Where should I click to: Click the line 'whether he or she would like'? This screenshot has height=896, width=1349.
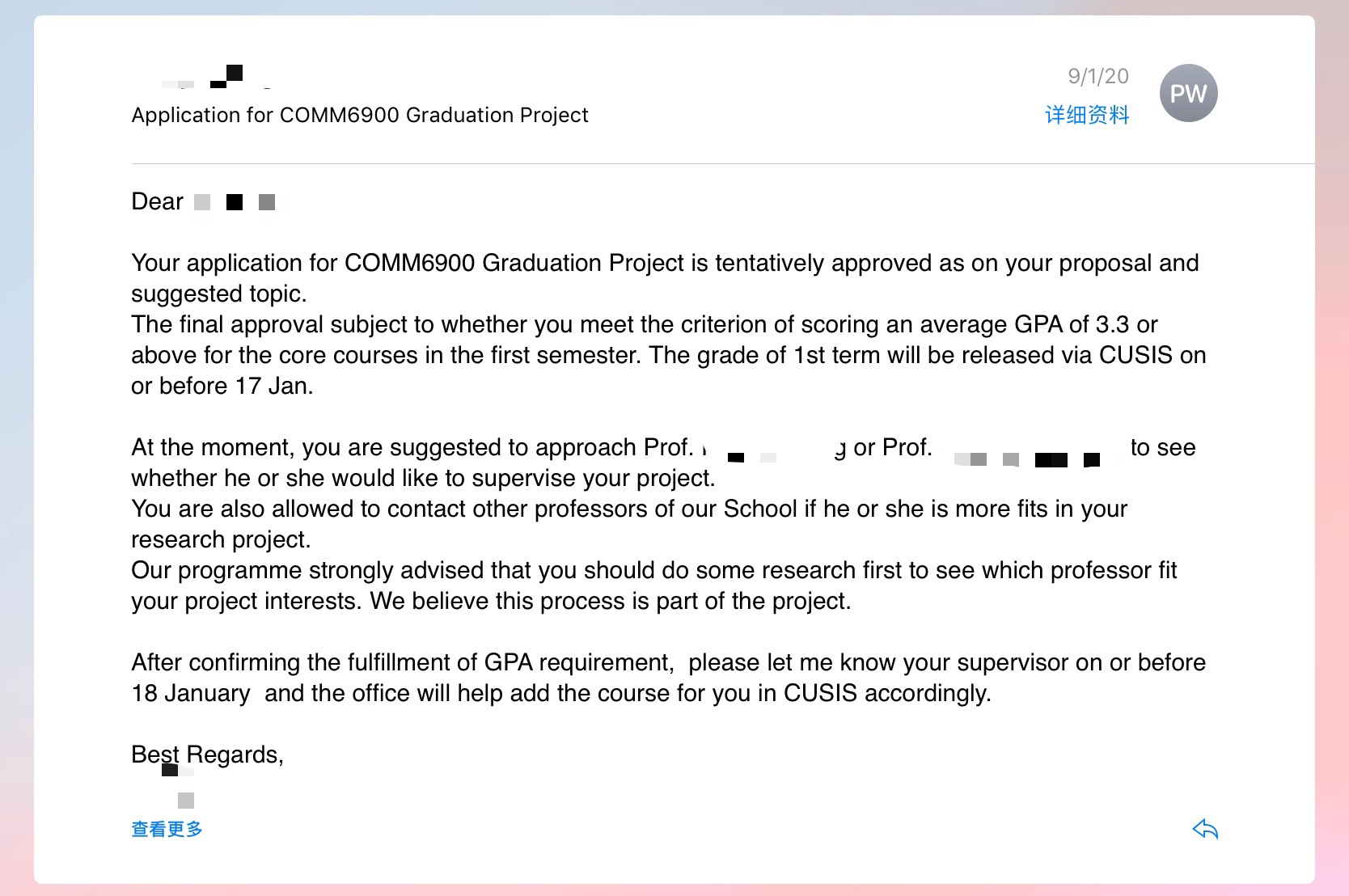[x=423, y=478]
